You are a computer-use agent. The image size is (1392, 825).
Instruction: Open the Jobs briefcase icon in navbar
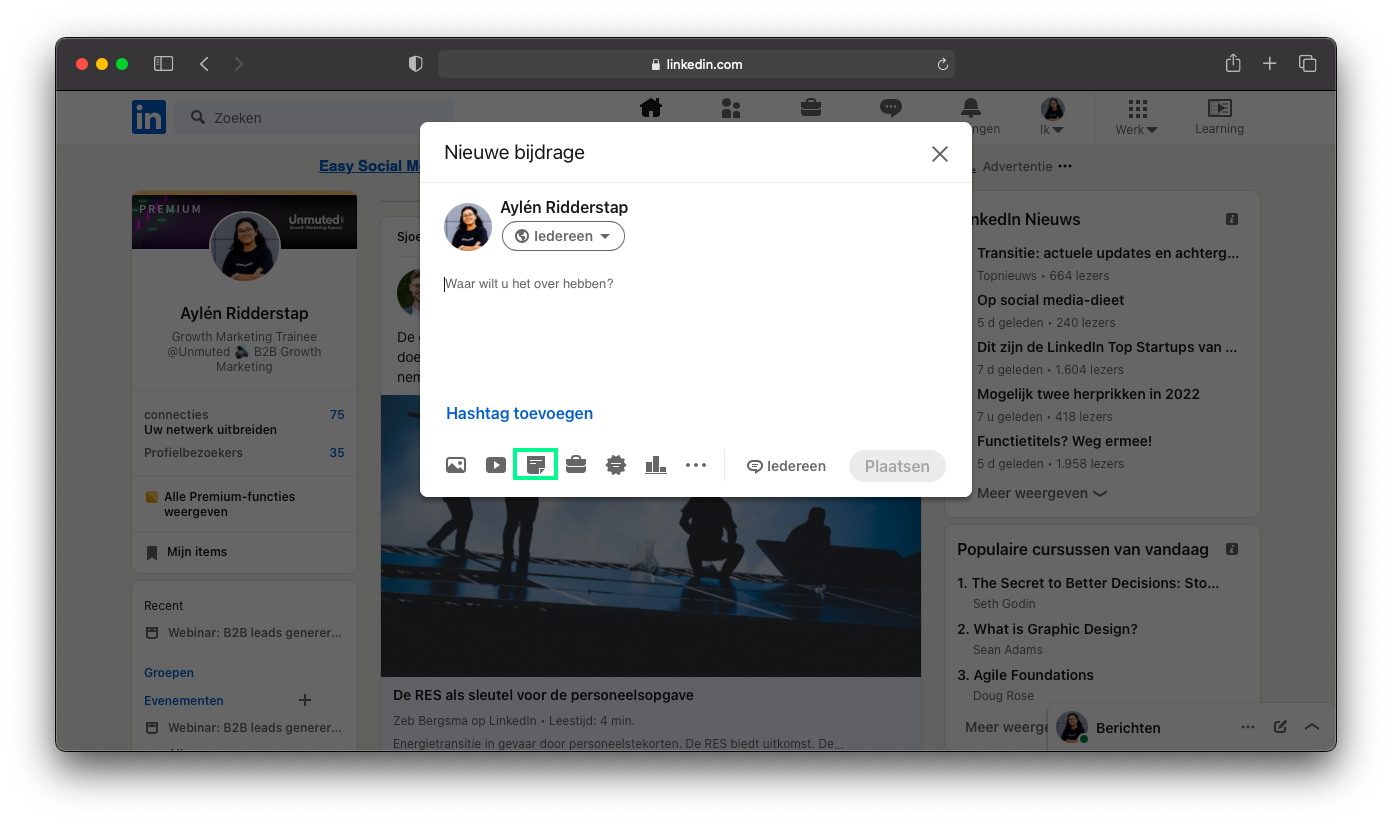coord(811,108)
